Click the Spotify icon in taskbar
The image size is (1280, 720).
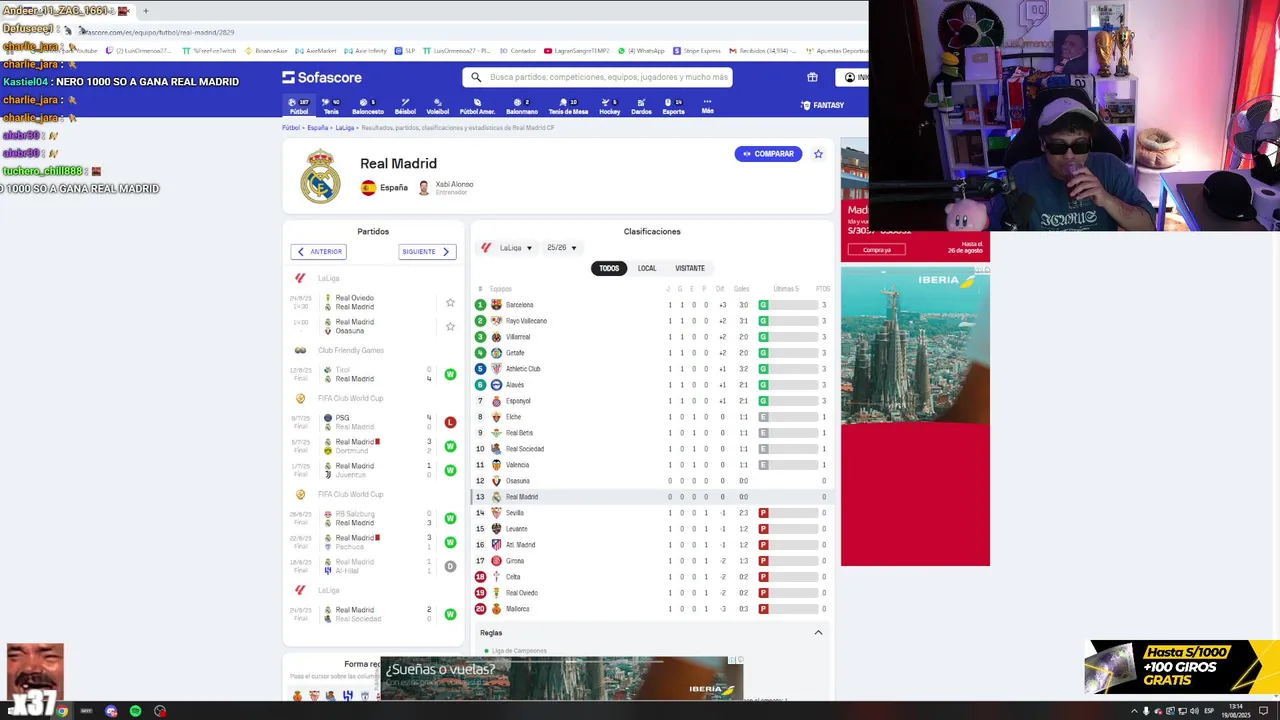(x=135, y=711)
